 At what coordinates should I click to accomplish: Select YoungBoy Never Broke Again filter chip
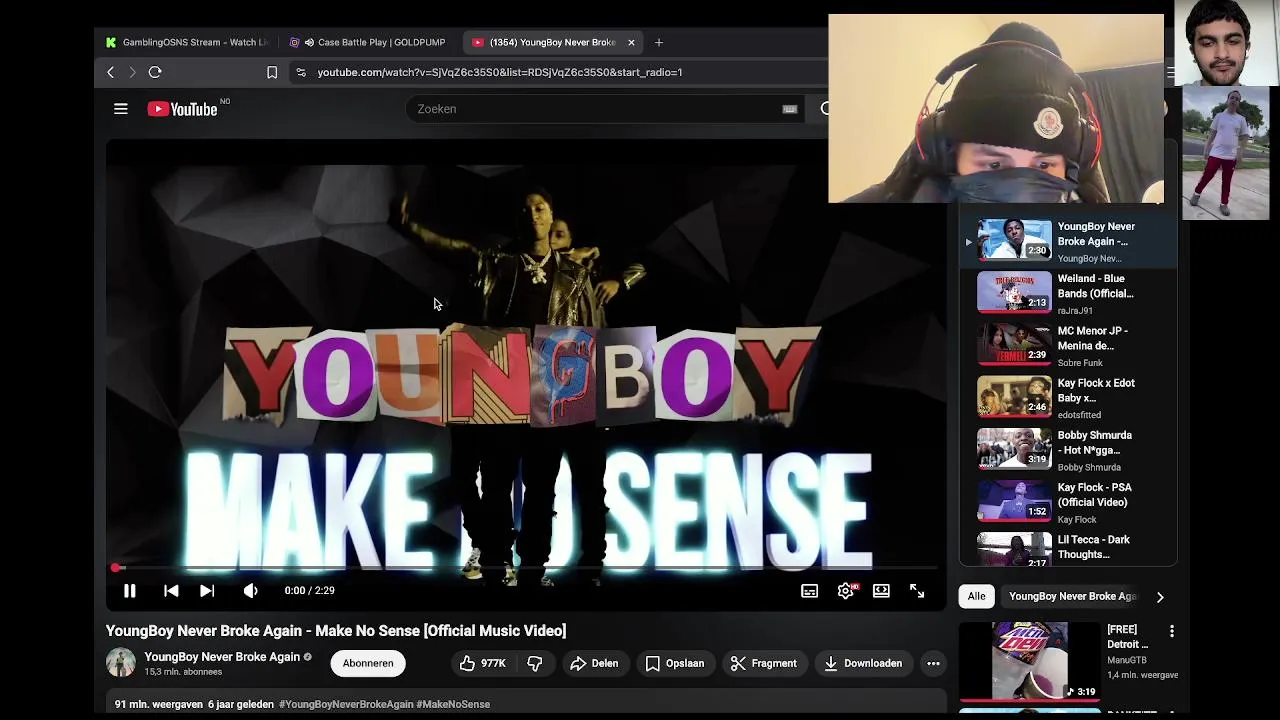click(1072, 596)
